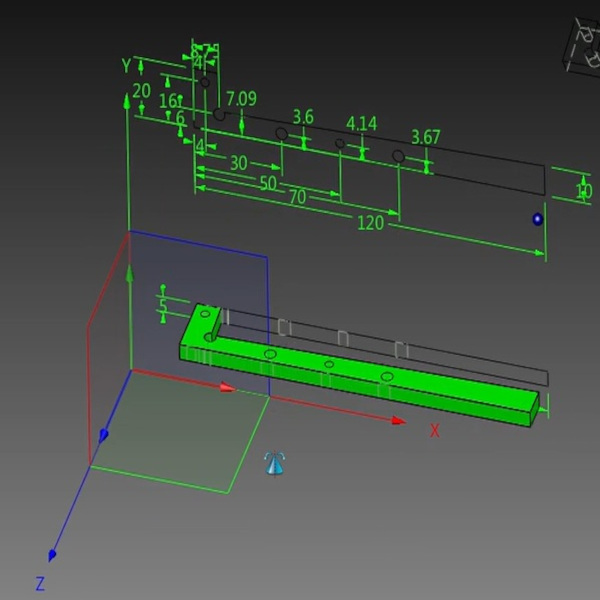Click the view cube in top-right corner

(582, 45)
